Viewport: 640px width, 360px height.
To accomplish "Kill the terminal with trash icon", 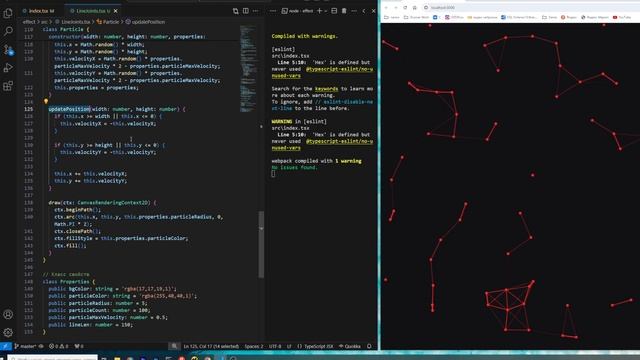I will tap(344, 11).
